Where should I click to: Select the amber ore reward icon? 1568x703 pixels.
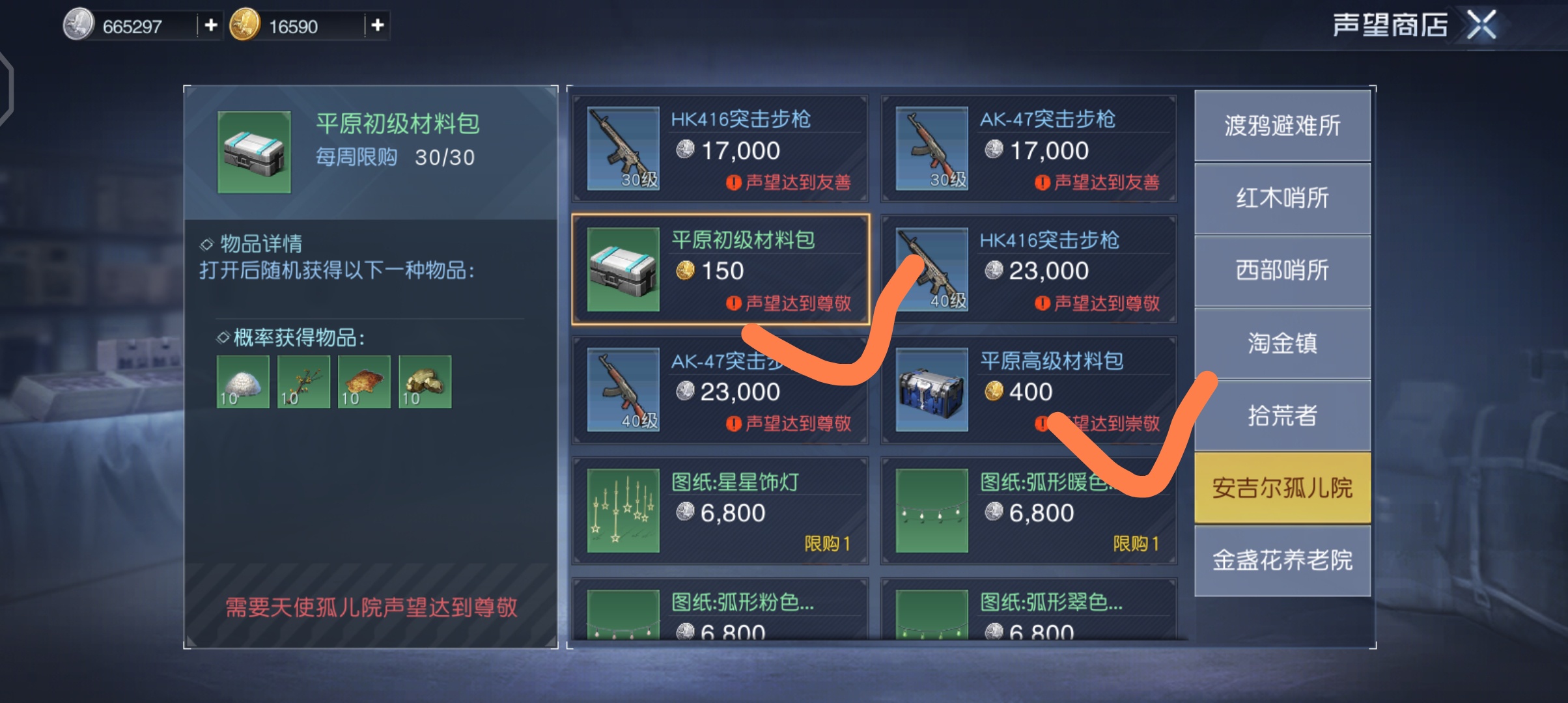click(364, 382)
